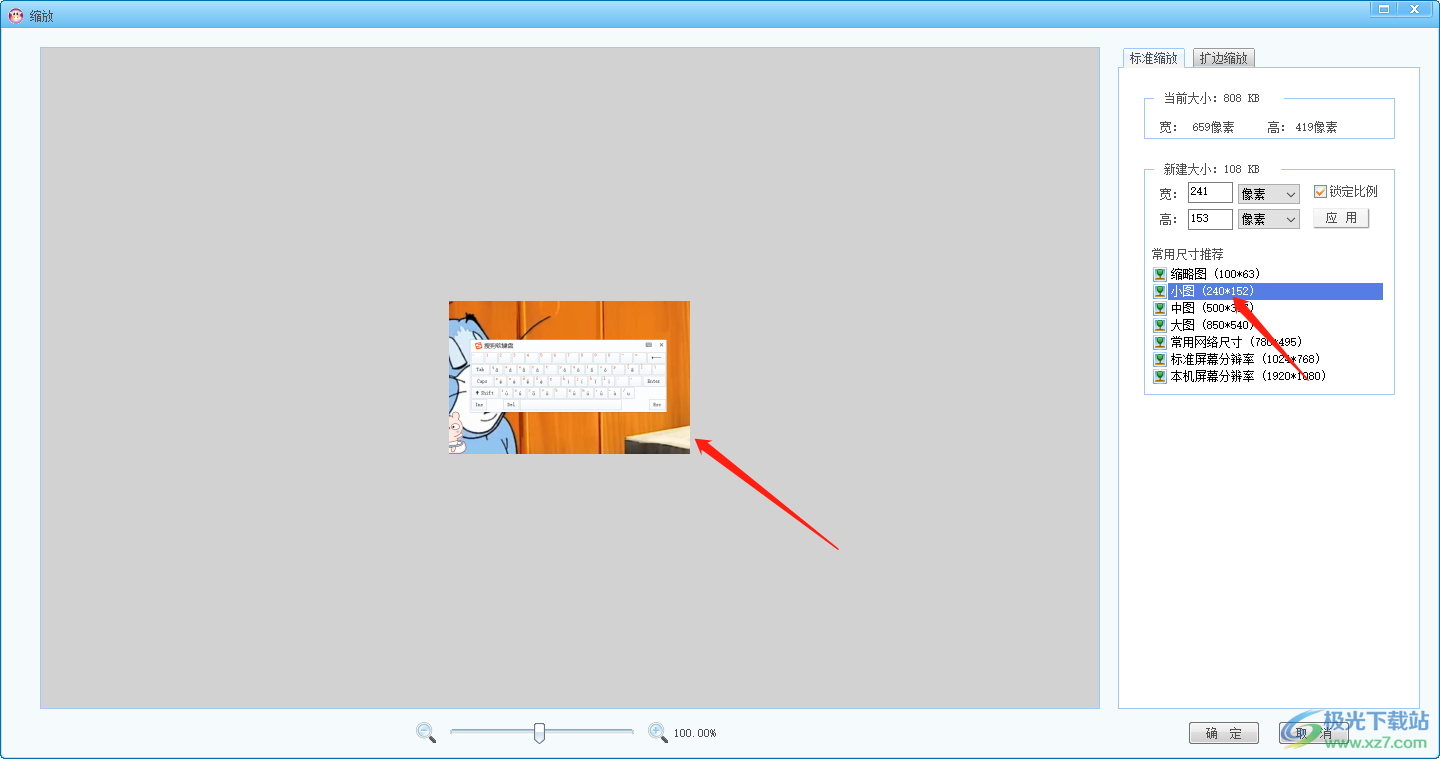
Task: Select 本机屏幕分辨率 (1920*1080) preset
Action: (1249, 376)
